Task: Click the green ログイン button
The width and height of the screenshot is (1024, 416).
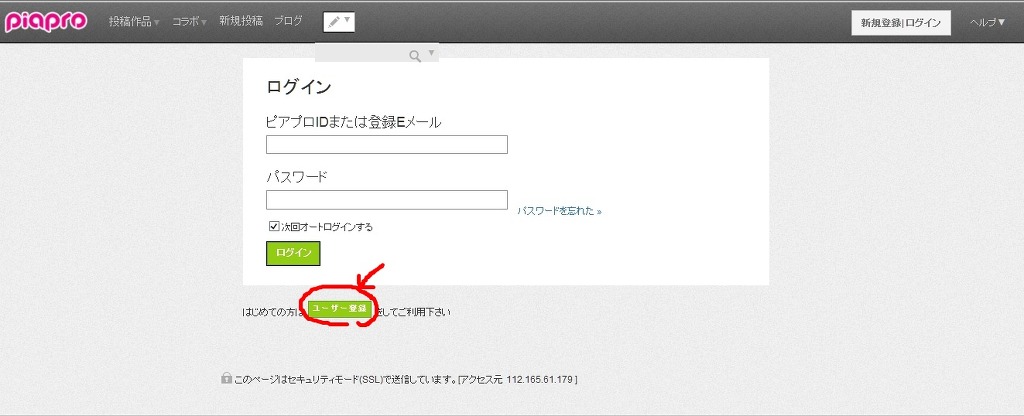Action: (x=293, y=253)
